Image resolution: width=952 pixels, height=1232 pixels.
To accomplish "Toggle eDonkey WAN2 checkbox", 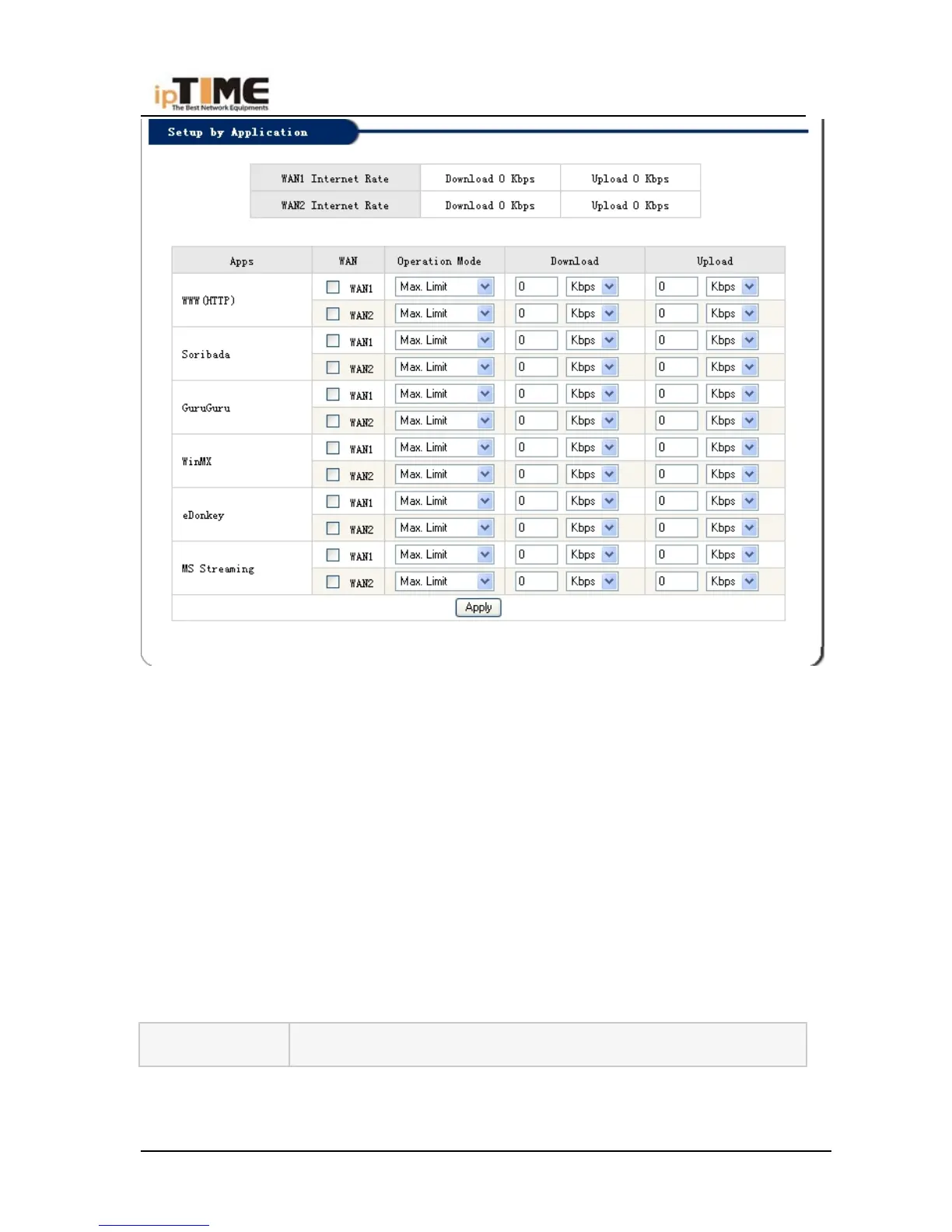I will pyautogui.click(x=333, y=528).
